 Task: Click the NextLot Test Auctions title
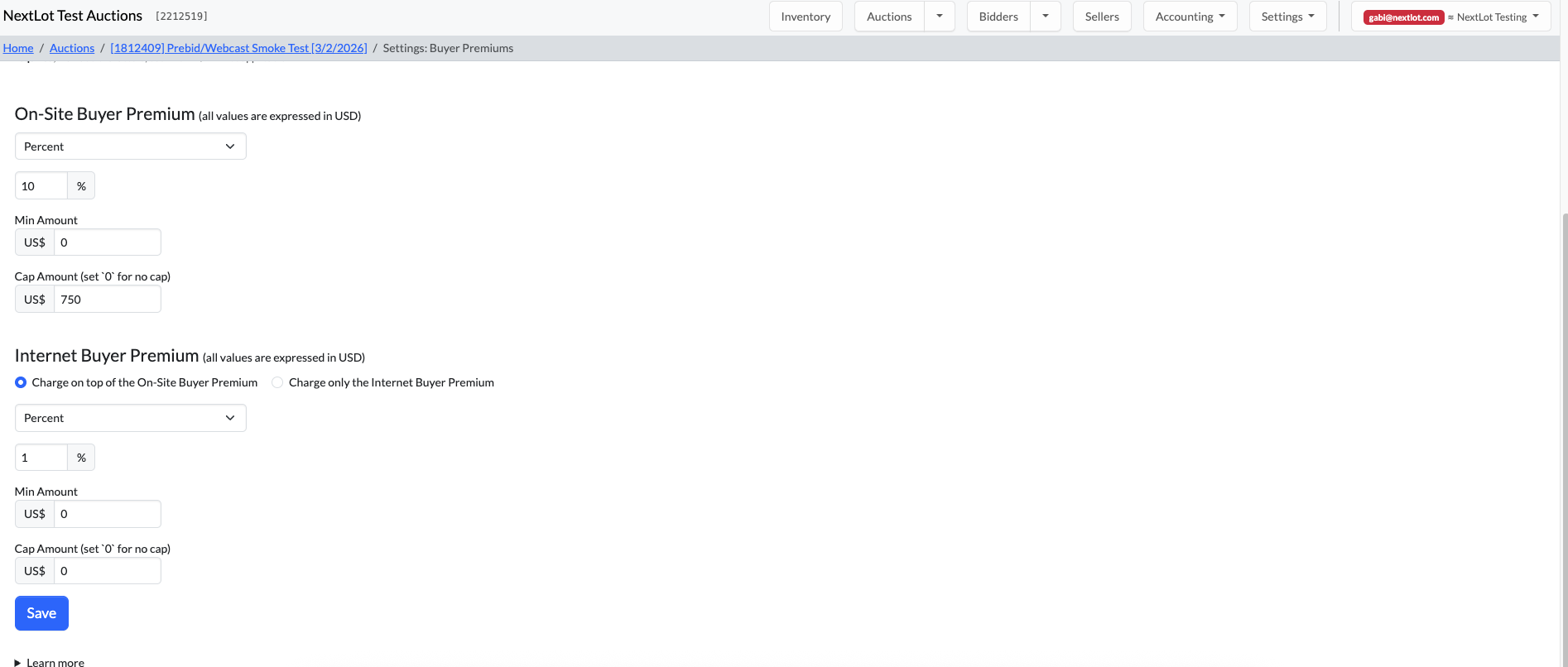(73, 16)
